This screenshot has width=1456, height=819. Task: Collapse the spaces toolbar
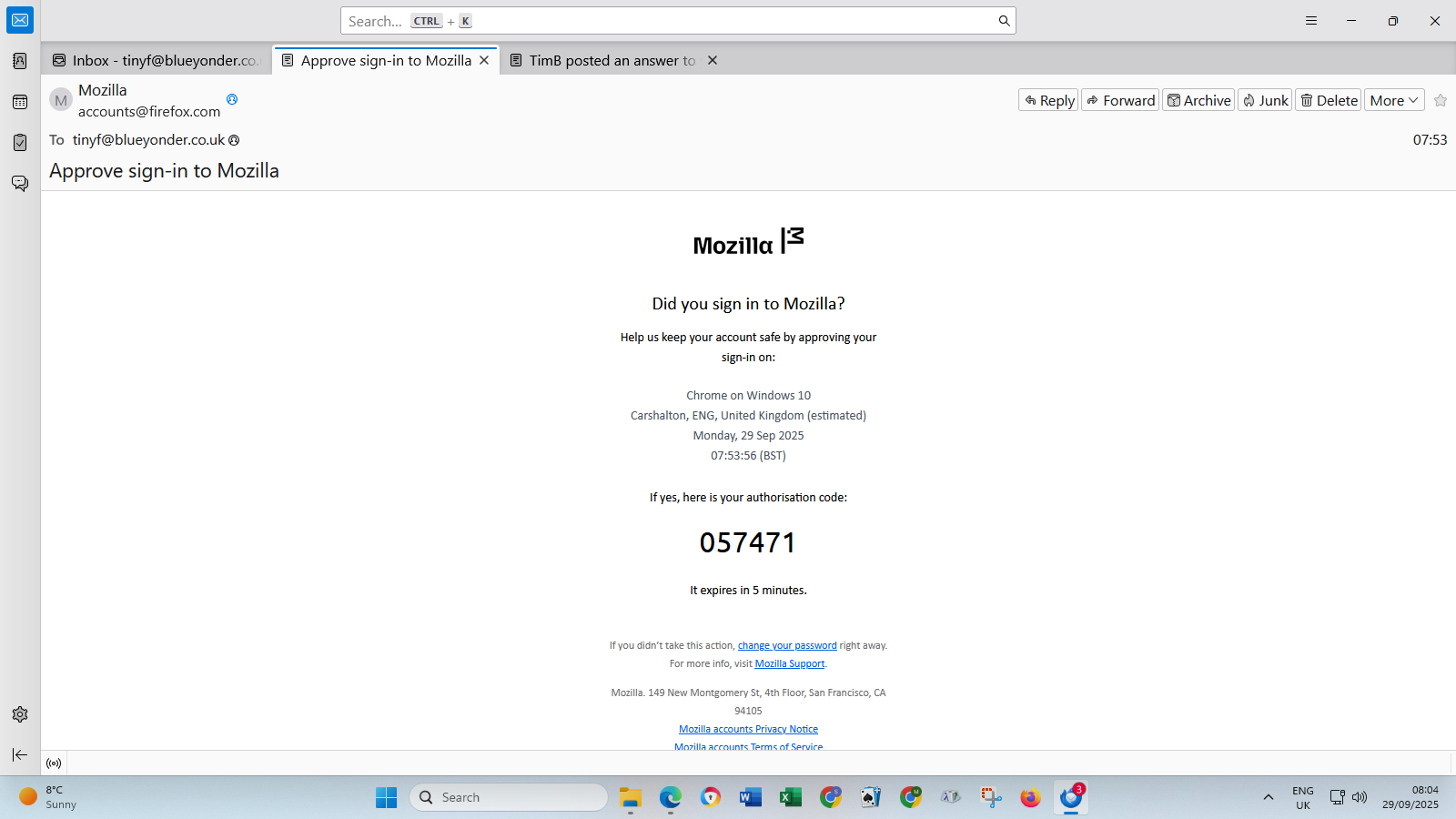20,754
